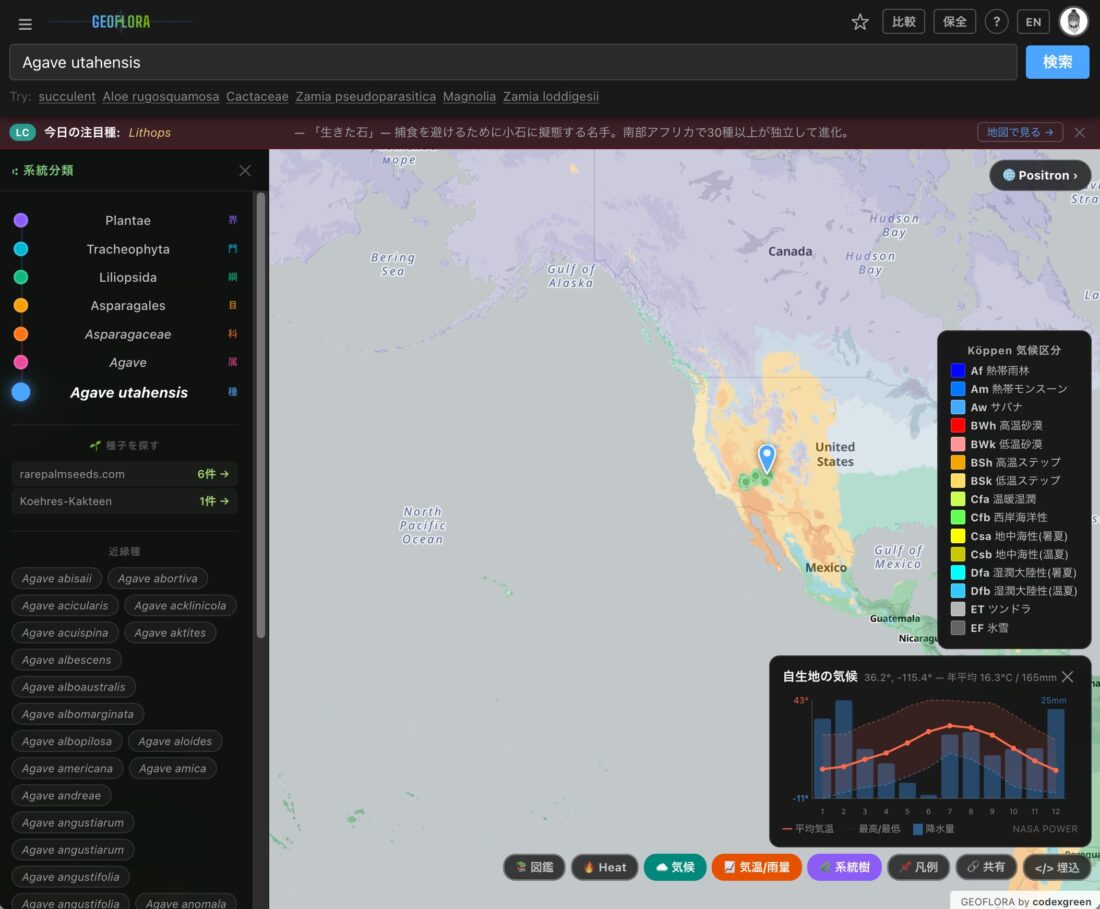Click the blue 検索 search button
The image size is (1100, 909).
(1057, 62)
